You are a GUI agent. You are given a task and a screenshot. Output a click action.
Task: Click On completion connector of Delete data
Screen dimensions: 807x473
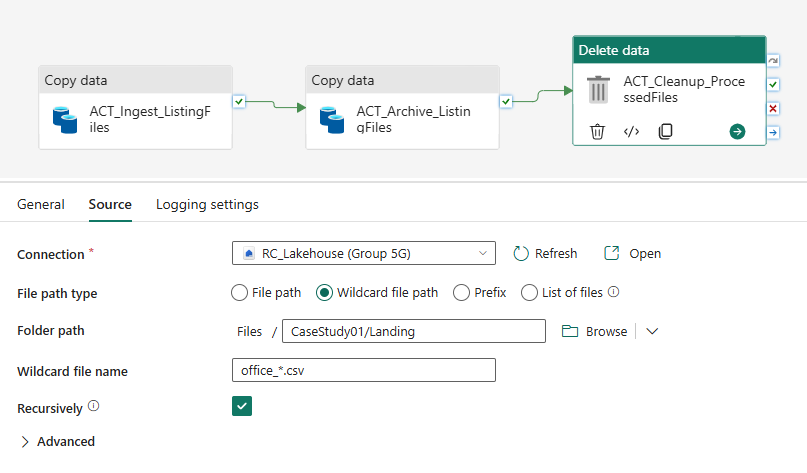(x=773, y=132)
